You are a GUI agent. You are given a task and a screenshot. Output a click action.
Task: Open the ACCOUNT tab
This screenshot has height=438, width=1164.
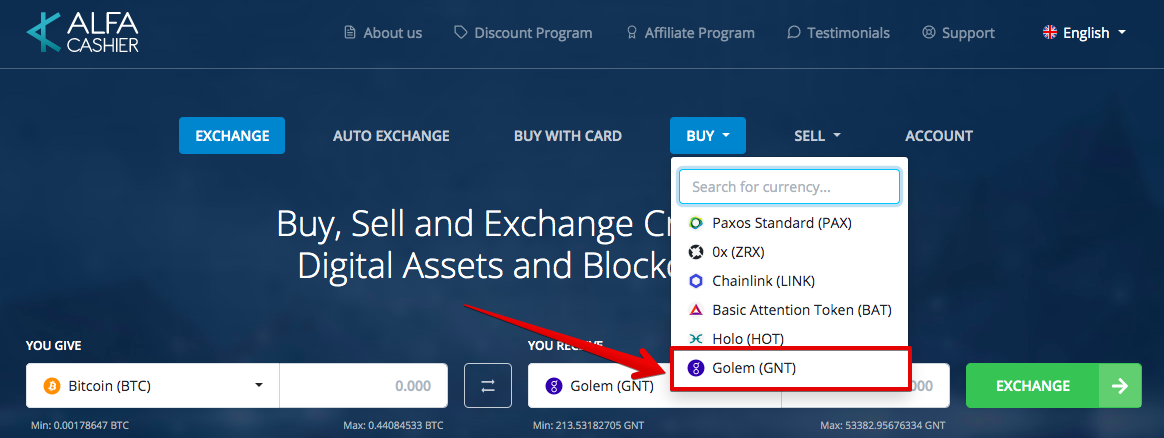tap(939, 136)
